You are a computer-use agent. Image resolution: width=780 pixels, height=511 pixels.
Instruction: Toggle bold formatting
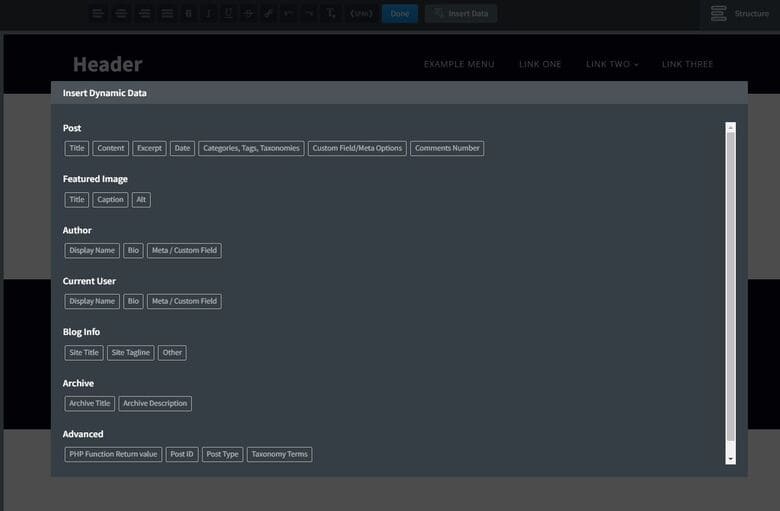click(x=189, y=13)
